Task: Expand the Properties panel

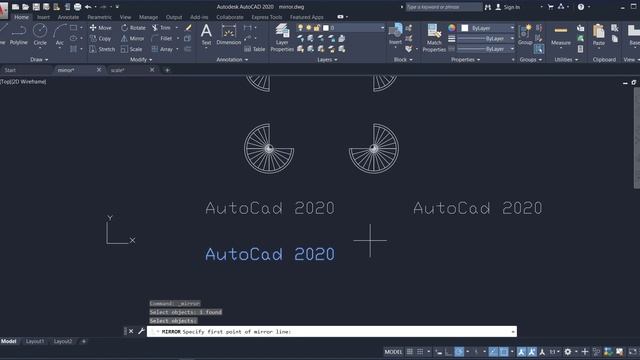Action: coord(465,60)
